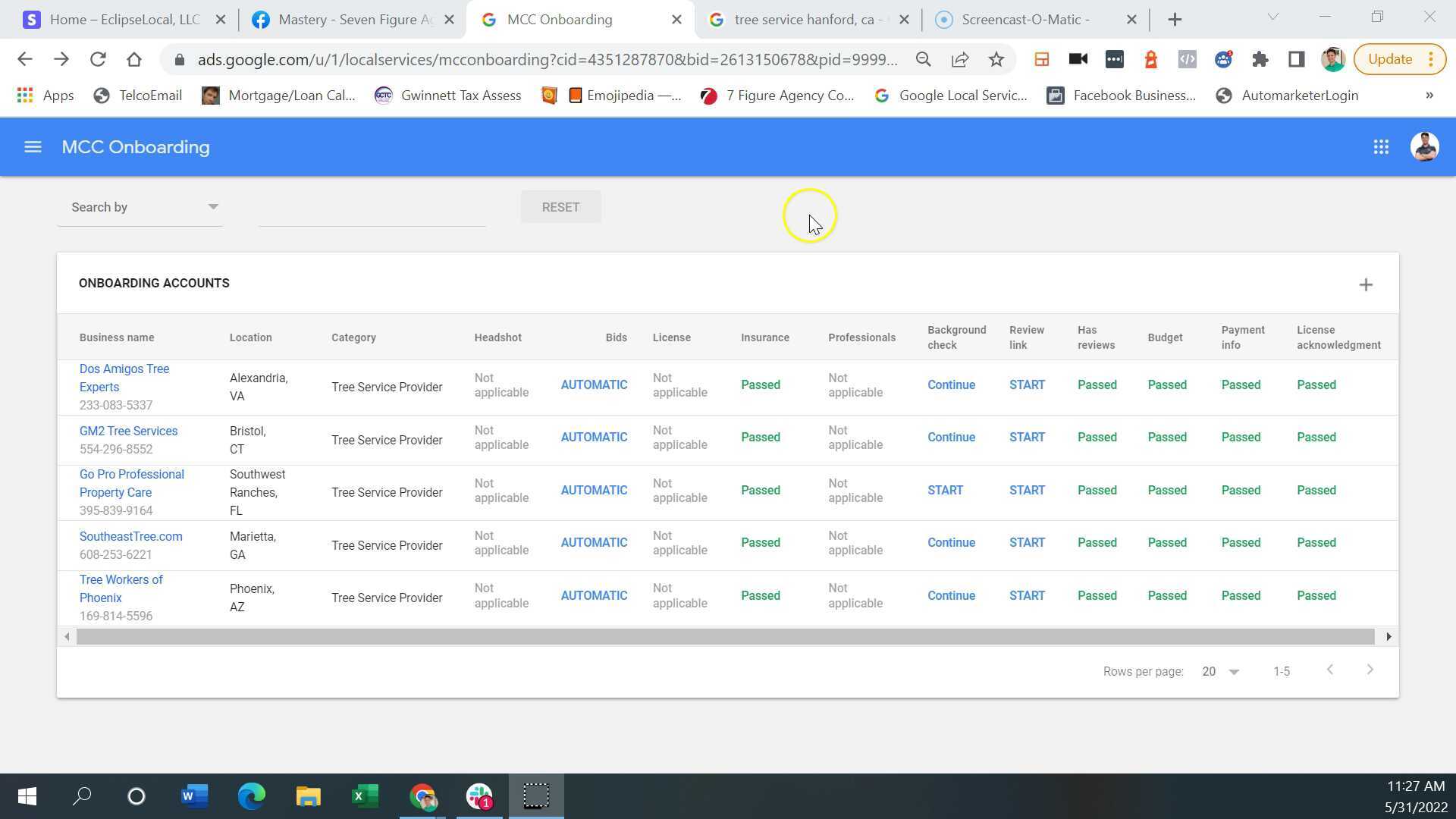The width and height of the screenshot is (1456, 819).
Task: Open the Lighthouse extension icon
Action: [x=1151, y=59]
